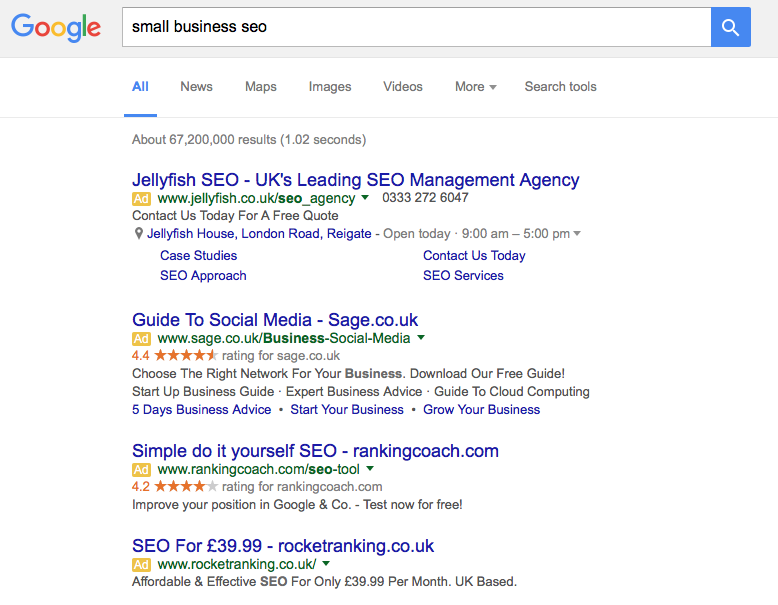
Task: Expand the opening hours arrow for Jellyfish
Action: coord(577,233)
